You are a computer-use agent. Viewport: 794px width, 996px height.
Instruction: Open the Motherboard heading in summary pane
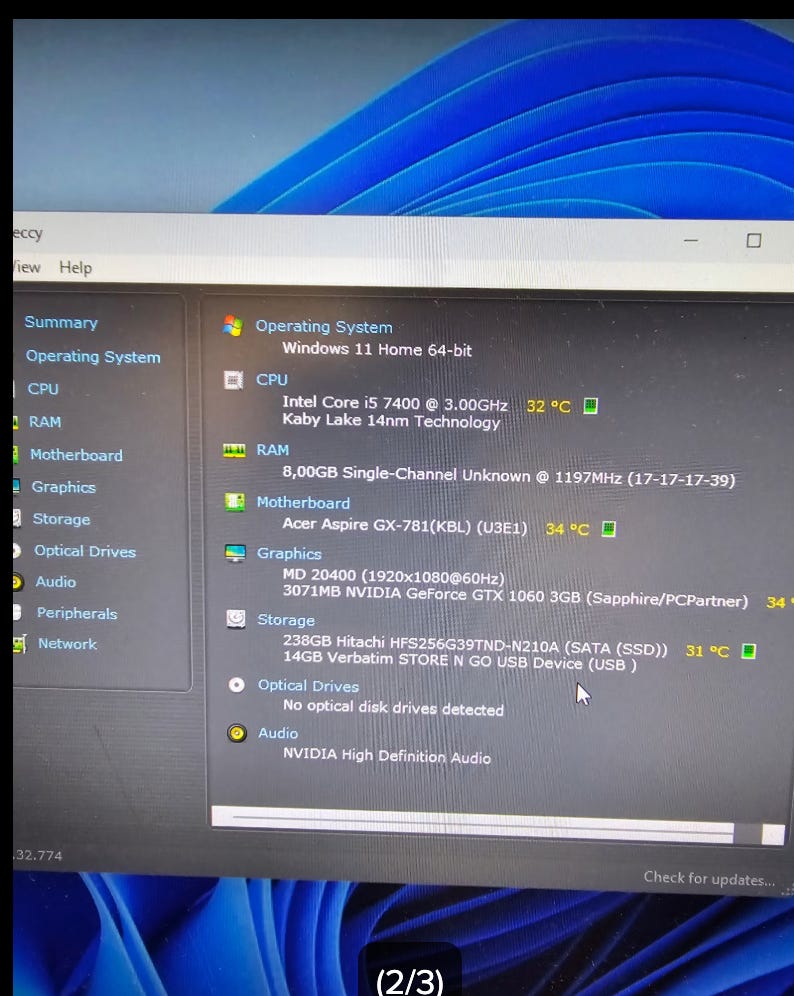click(303, 502)
